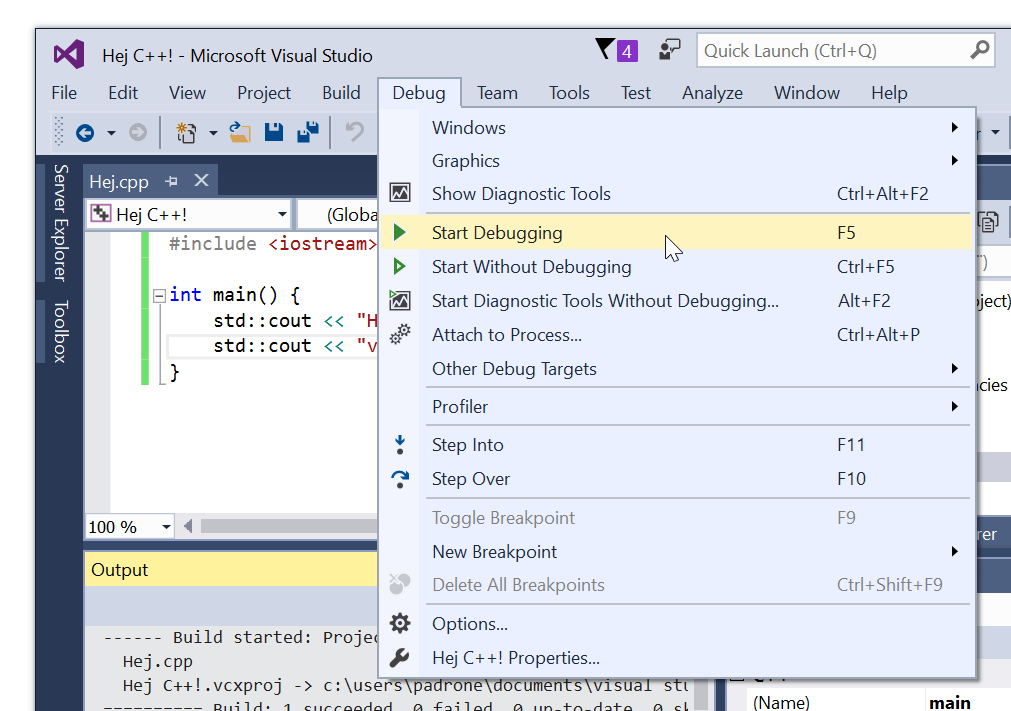Open the Window menu
Image resolution: width=1011 pixels, height=711 pixels.
pos(807,93)
